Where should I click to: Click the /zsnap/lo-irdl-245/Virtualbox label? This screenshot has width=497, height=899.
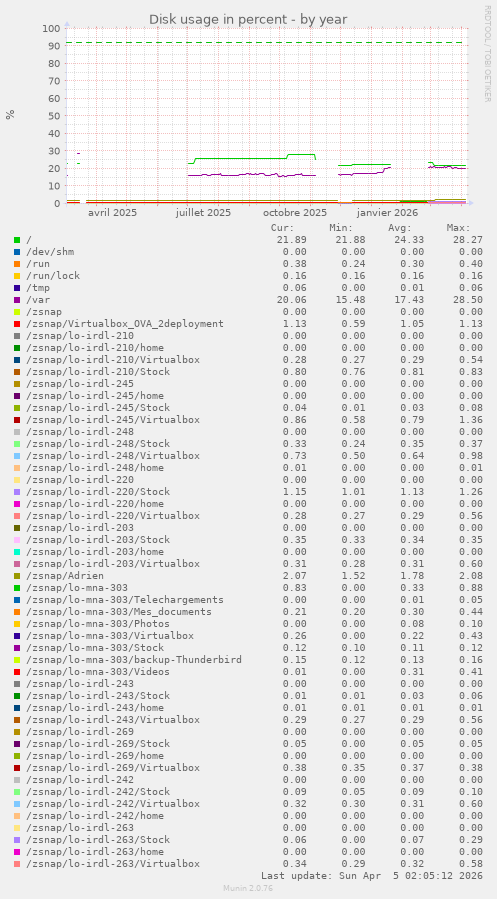[x=113, y=420]
